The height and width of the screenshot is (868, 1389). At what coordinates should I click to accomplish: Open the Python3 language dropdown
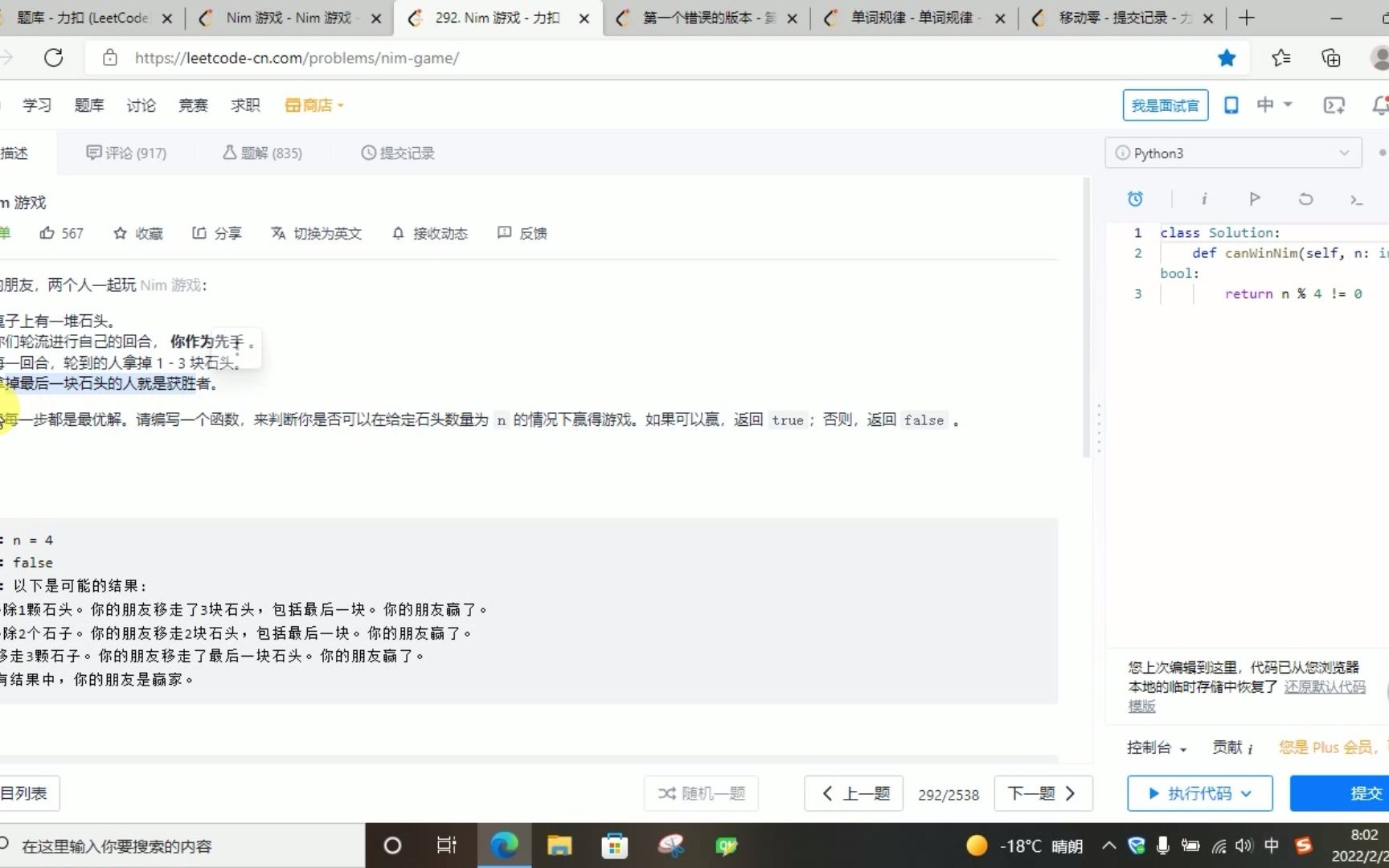pyautogui.click(x=1232, y=153)
